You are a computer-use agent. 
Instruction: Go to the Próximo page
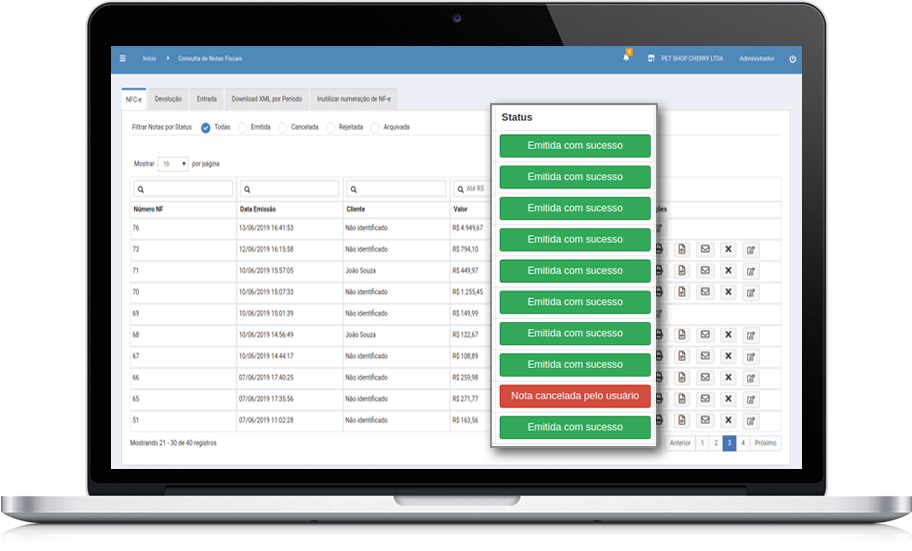tap(765, 442)
